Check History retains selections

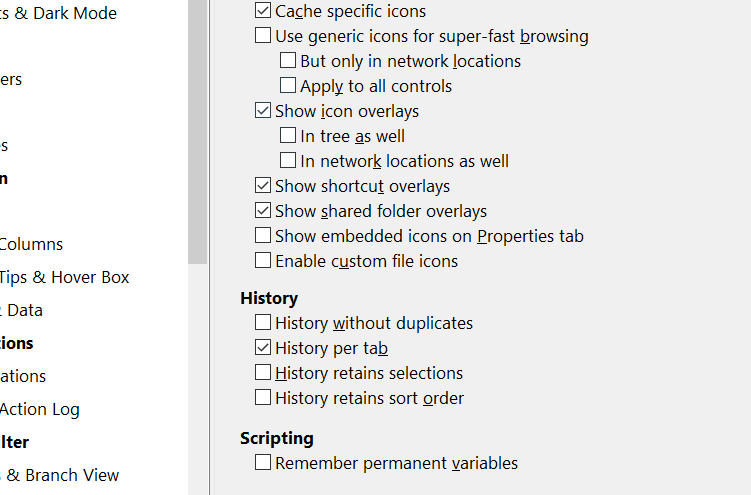click(x=263, y=374)
